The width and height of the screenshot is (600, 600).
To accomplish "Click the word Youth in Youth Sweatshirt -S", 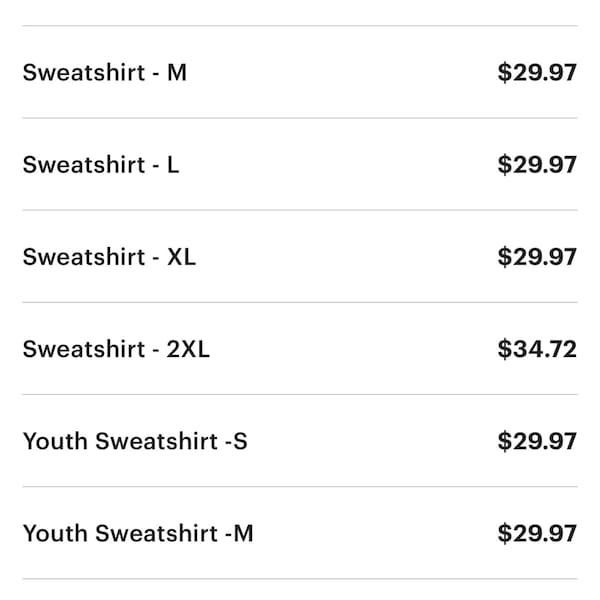I will click(x=55, y=441).
